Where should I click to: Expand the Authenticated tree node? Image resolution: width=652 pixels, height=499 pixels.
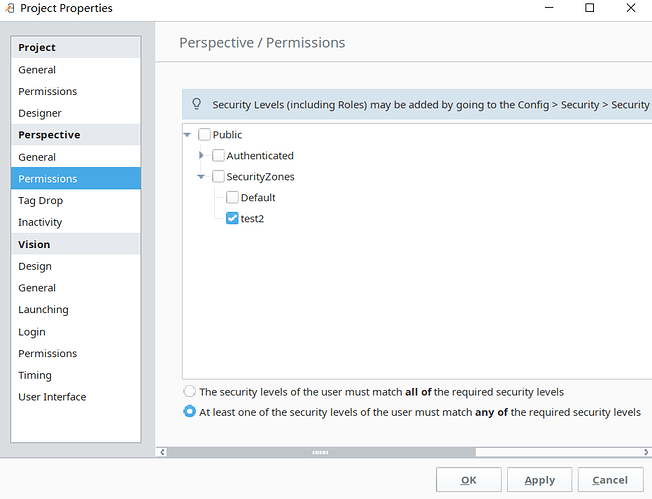(202, 156)
